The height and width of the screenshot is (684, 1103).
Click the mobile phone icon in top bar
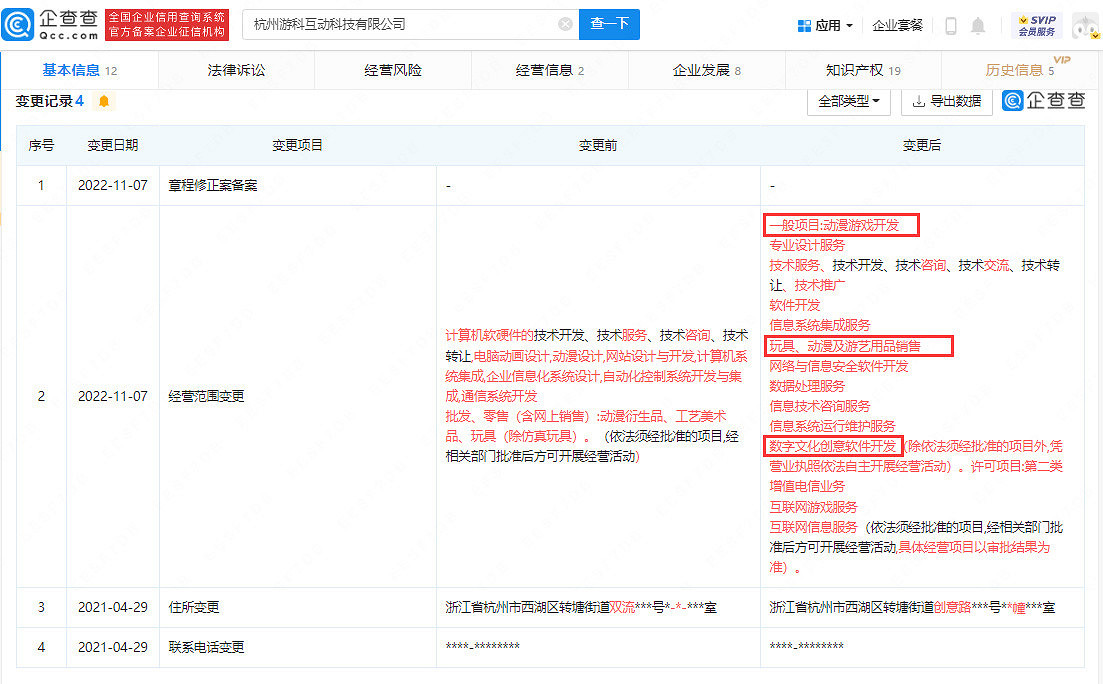(950, 24)
